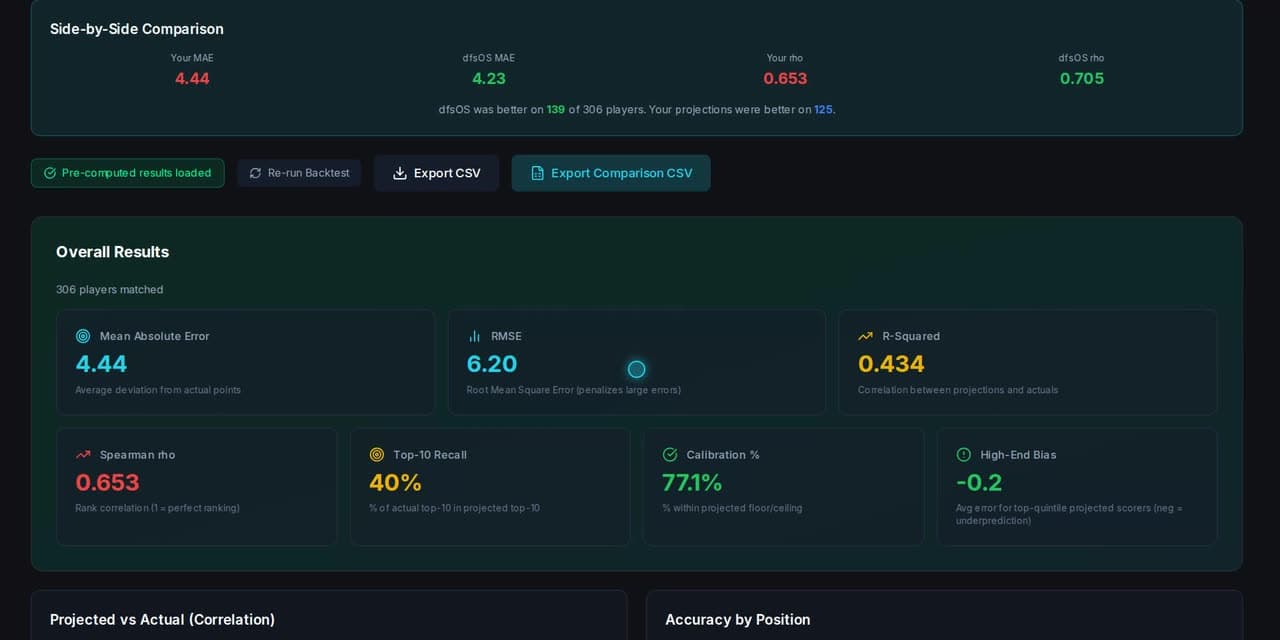
Task: Click the 306 players matched text
Action: [109, 290]
